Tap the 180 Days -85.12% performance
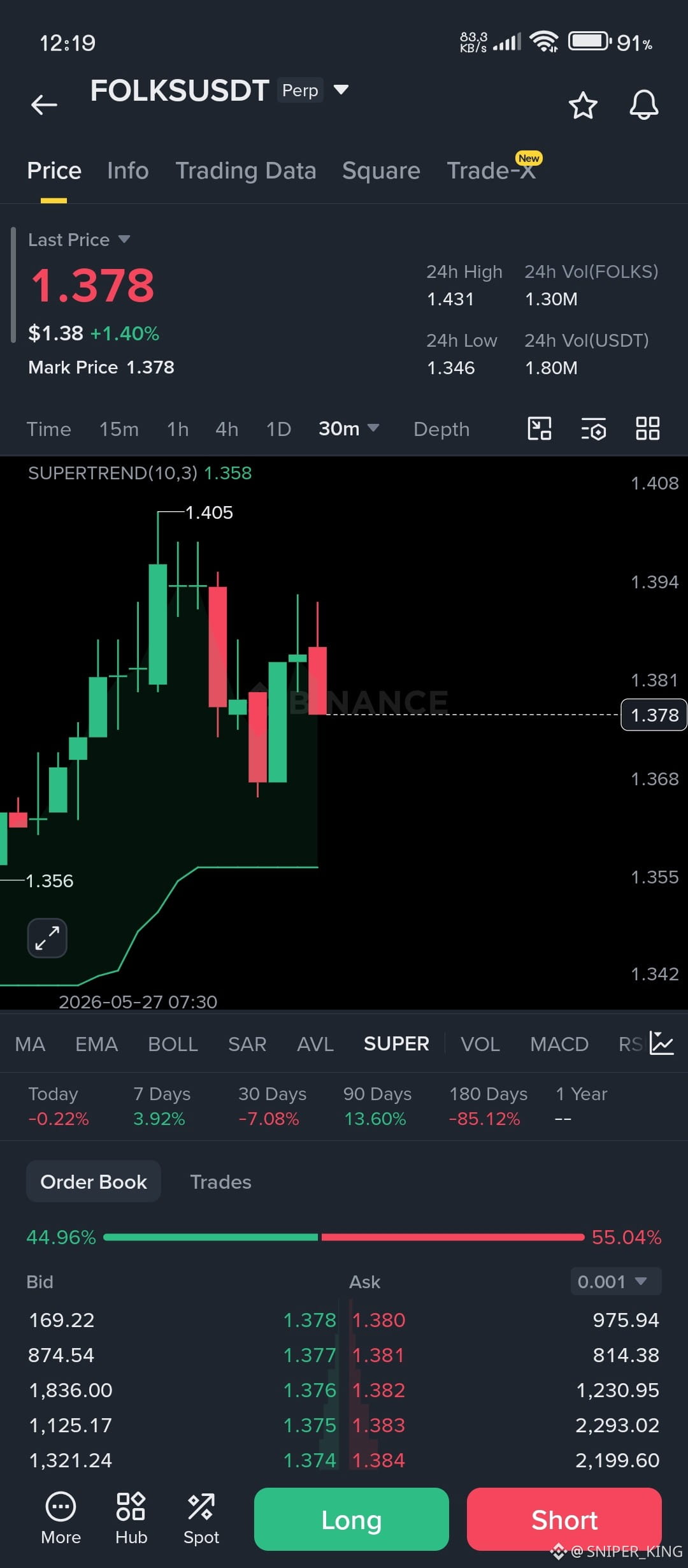This screenshot has width=688, height=1568. pos(488,1106)
